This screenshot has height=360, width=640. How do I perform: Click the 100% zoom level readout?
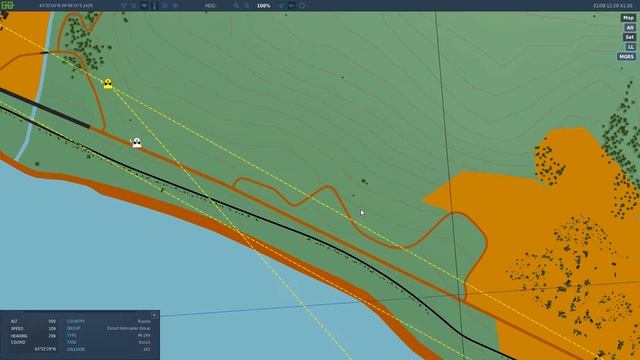click(x=263, y=6)
